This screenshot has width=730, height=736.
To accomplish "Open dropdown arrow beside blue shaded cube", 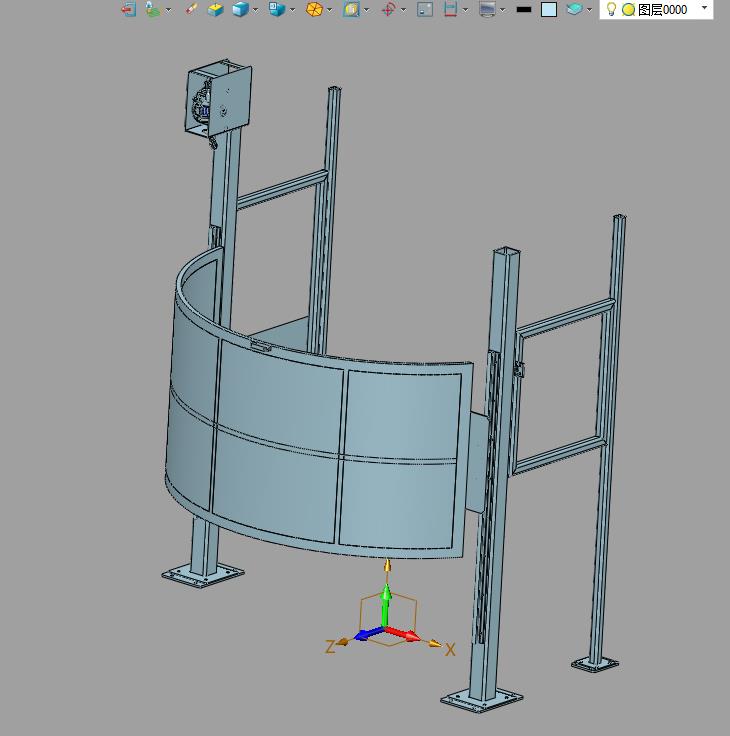I will [255, 10].
